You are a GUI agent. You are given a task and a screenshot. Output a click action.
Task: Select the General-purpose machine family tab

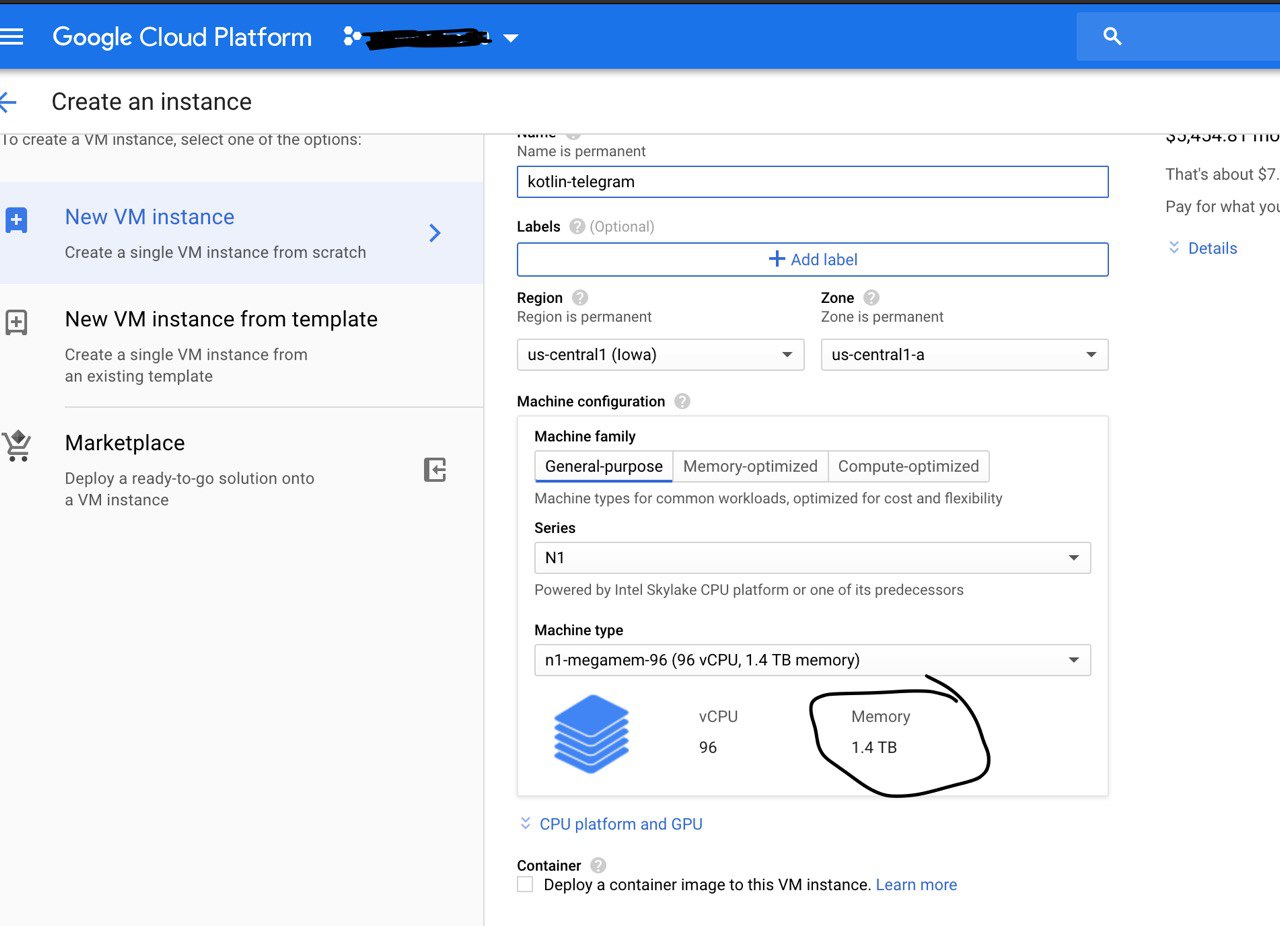click(604, 466)
